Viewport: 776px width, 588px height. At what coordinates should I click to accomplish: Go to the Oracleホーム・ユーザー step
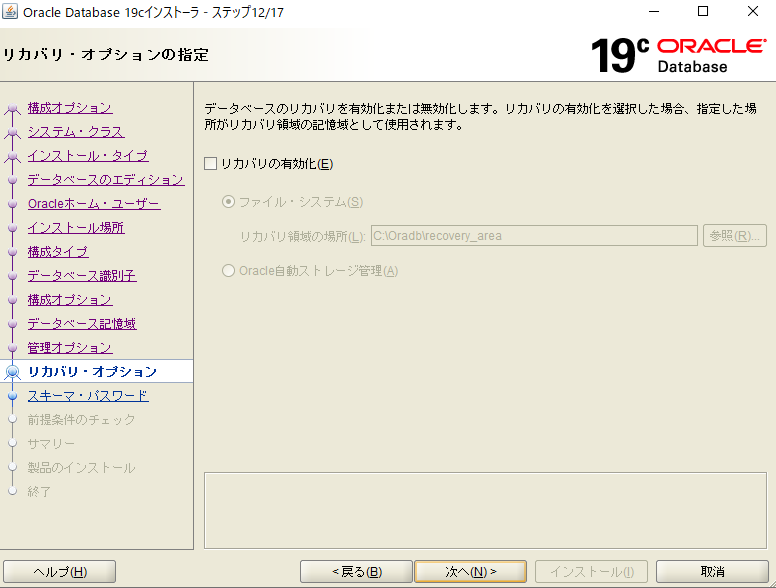point(94,204)
